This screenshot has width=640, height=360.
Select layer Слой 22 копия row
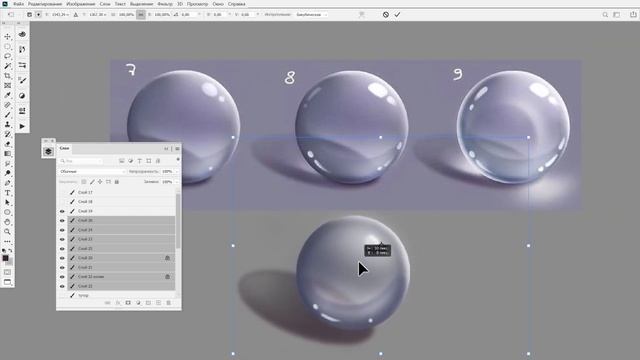[121, 277]
